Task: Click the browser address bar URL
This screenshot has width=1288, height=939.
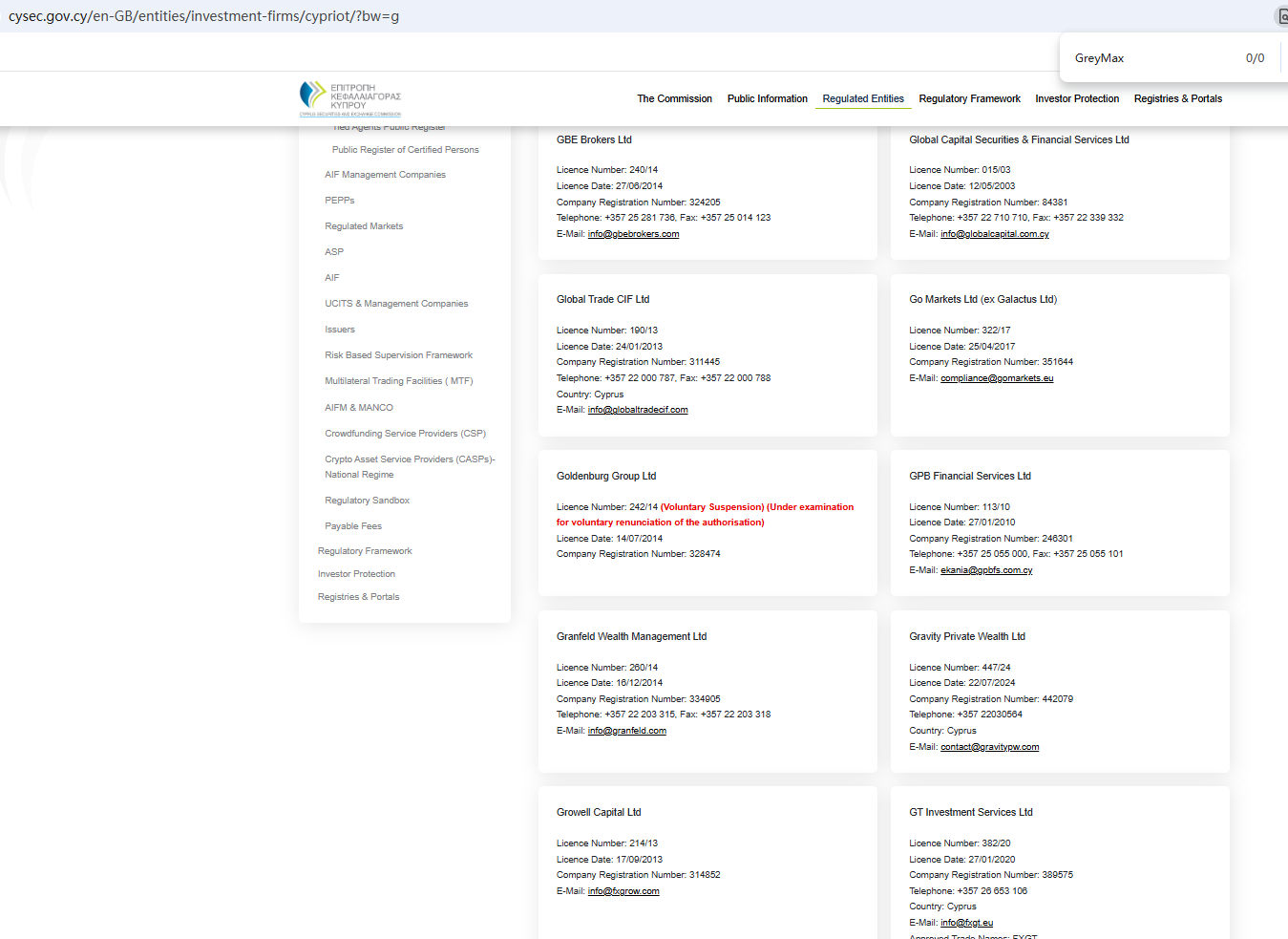Action: (204, 16)
